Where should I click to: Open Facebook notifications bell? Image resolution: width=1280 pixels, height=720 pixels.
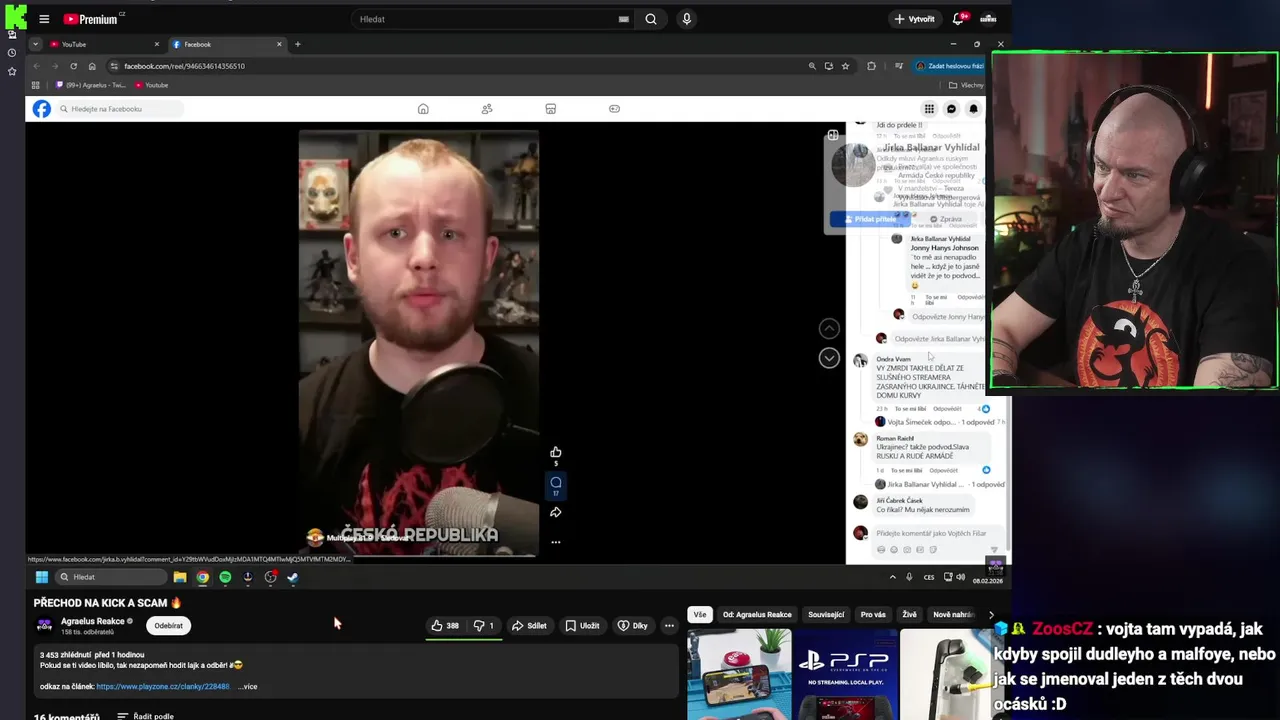tap(973, 109)
